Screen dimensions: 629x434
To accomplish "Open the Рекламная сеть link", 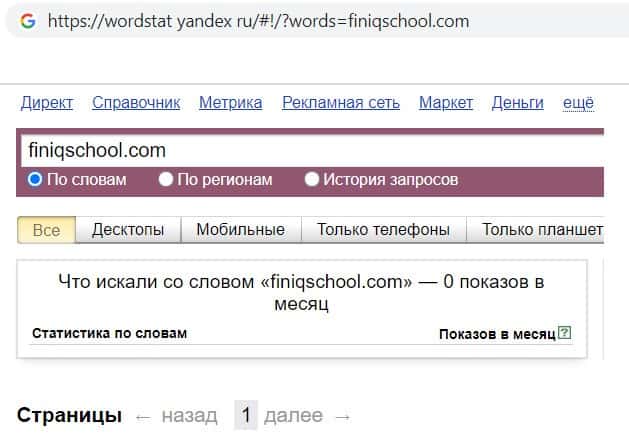I will (x=341, y=103).
